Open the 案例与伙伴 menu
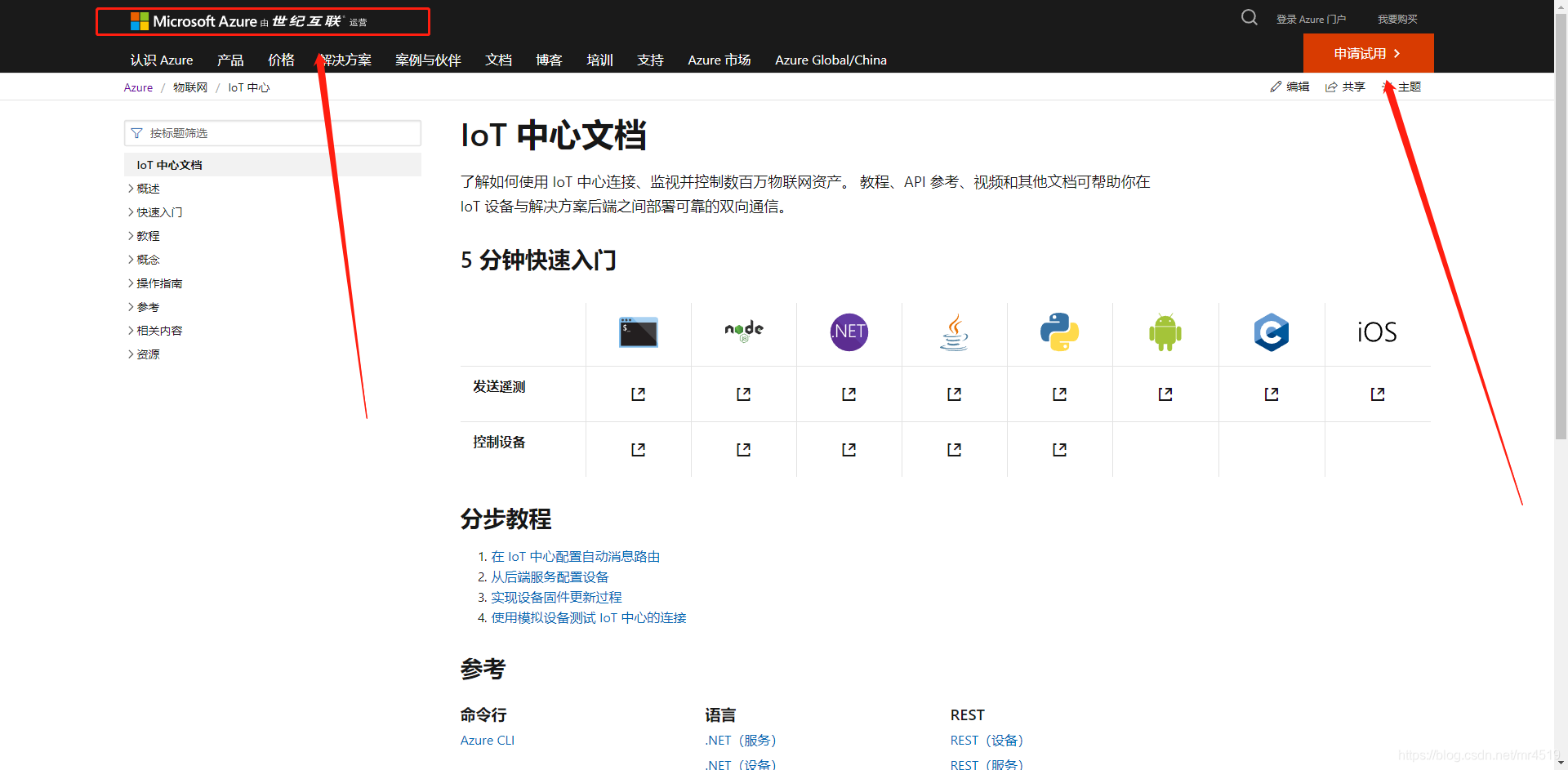Image resolution: width=1568 pixels, height=770 pixels. point(428,60)
